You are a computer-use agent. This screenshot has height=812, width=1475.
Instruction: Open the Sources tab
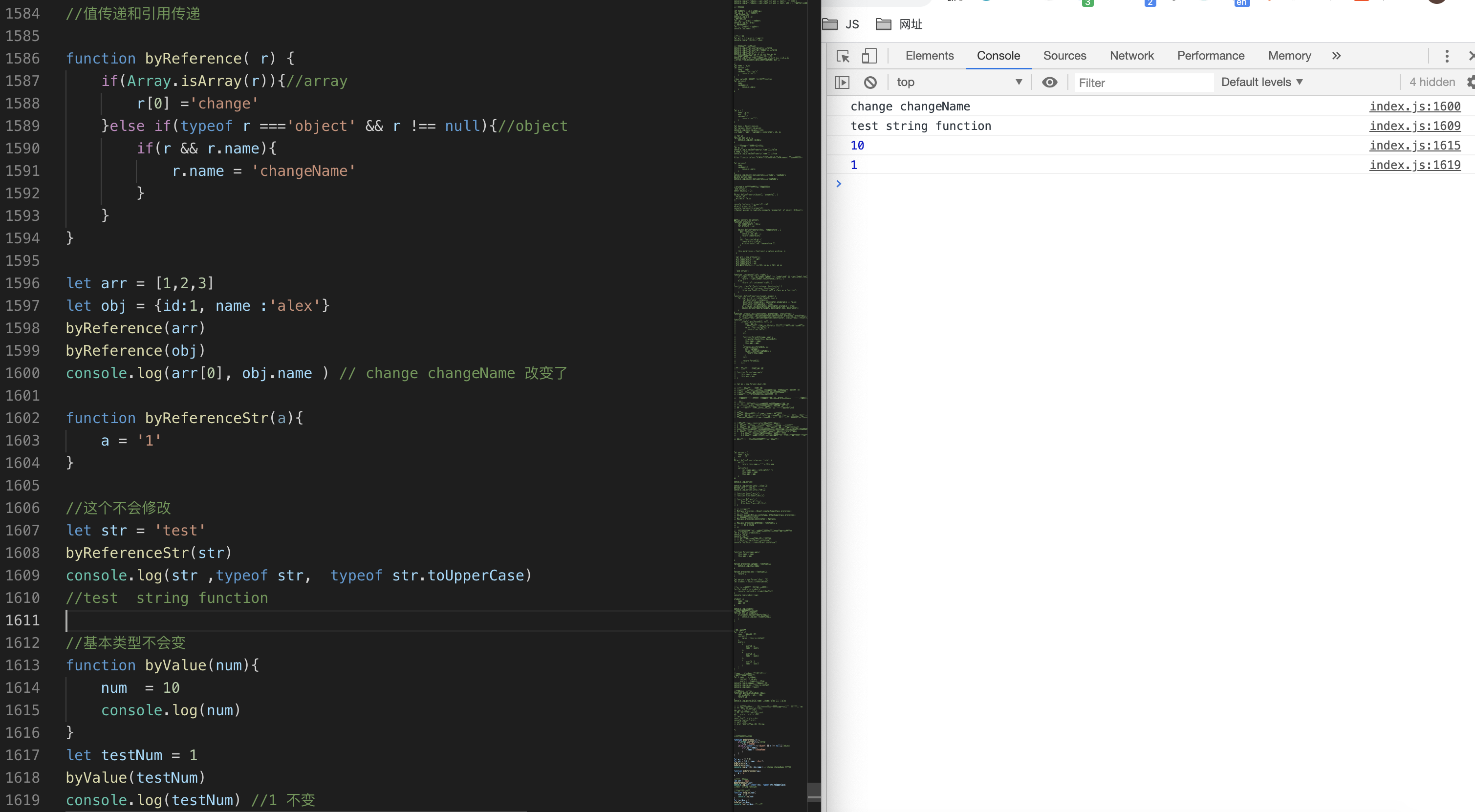coord(1064,56)
